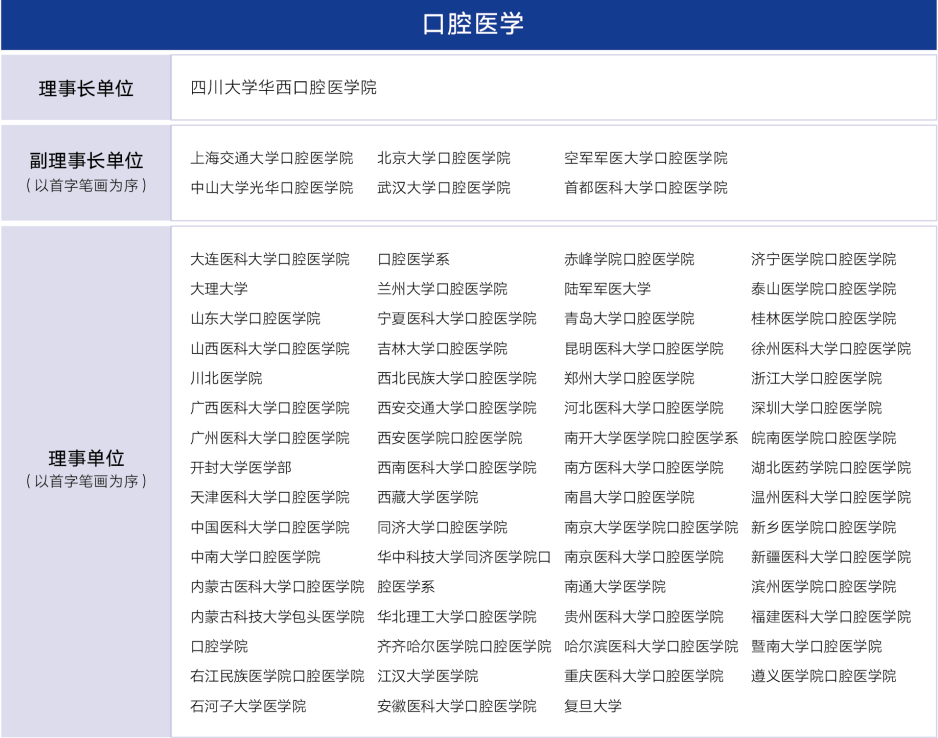Select '遵义医学院口腔医学院' entry
Image resolution: width=938 pixels, height=738 pixels.
(x=824, y=676)
